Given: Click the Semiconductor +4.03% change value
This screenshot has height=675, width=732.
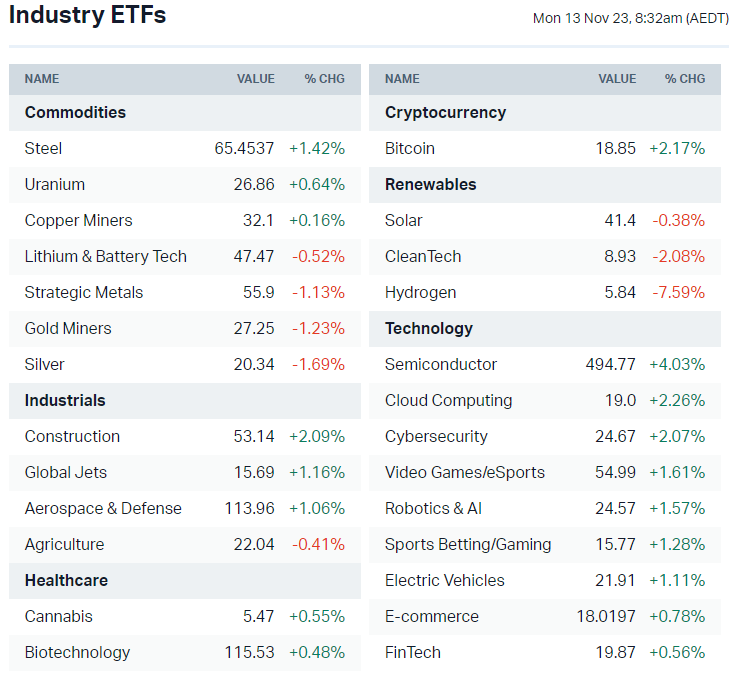Looking at the screenshot, I should 677,364.
